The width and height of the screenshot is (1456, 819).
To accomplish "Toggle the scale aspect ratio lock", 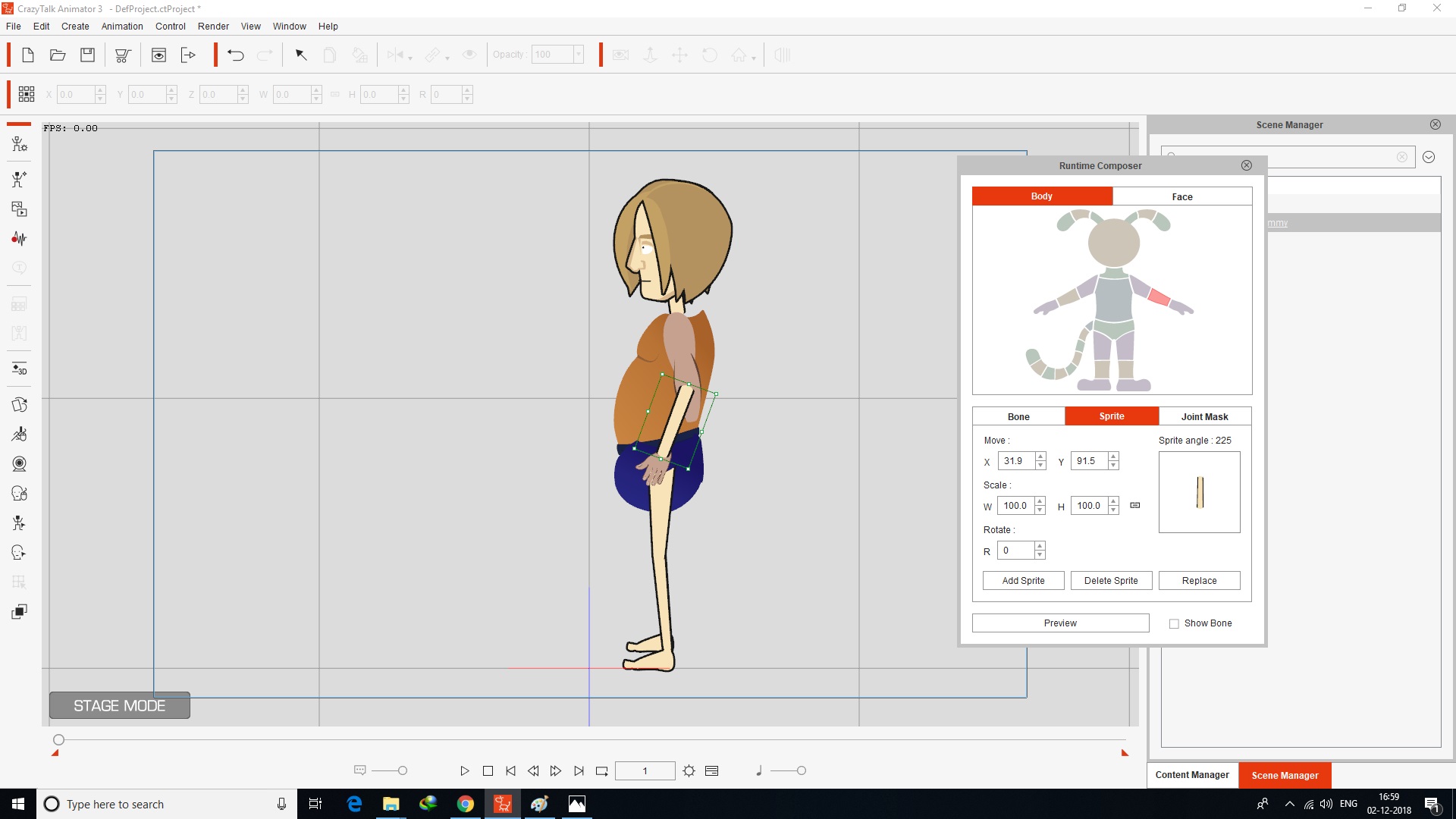I will (x=1135, y=505).
